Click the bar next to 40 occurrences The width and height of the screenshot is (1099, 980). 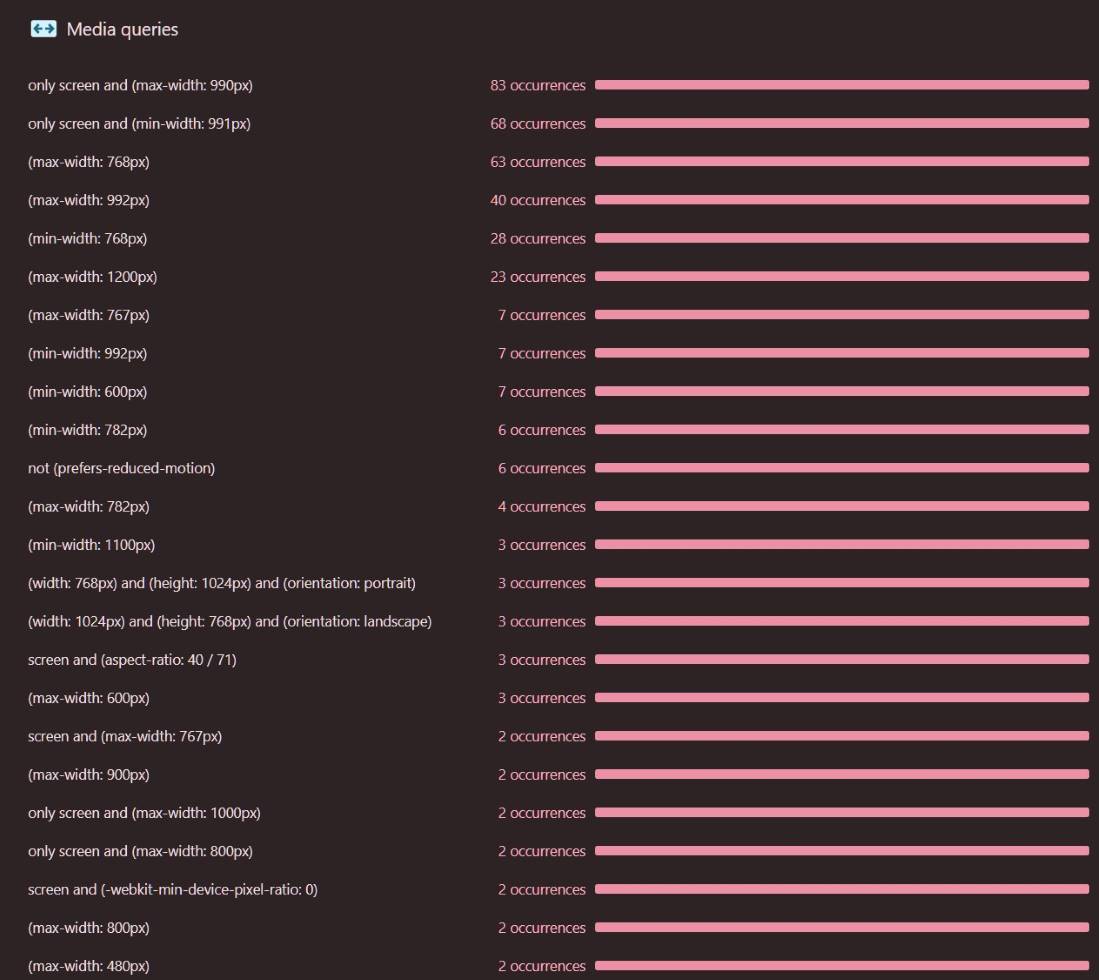[x=841, y=200]
